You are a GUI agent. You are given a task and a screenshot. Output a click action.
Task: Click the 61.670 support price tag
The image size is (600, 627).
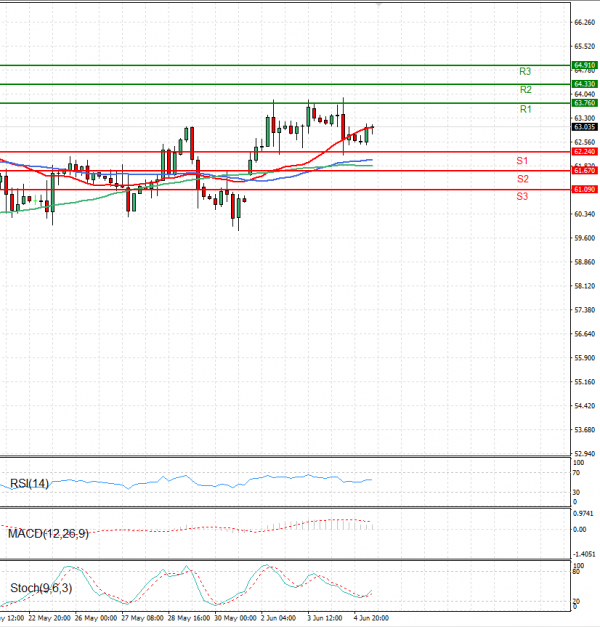click(x=585, y=171)
